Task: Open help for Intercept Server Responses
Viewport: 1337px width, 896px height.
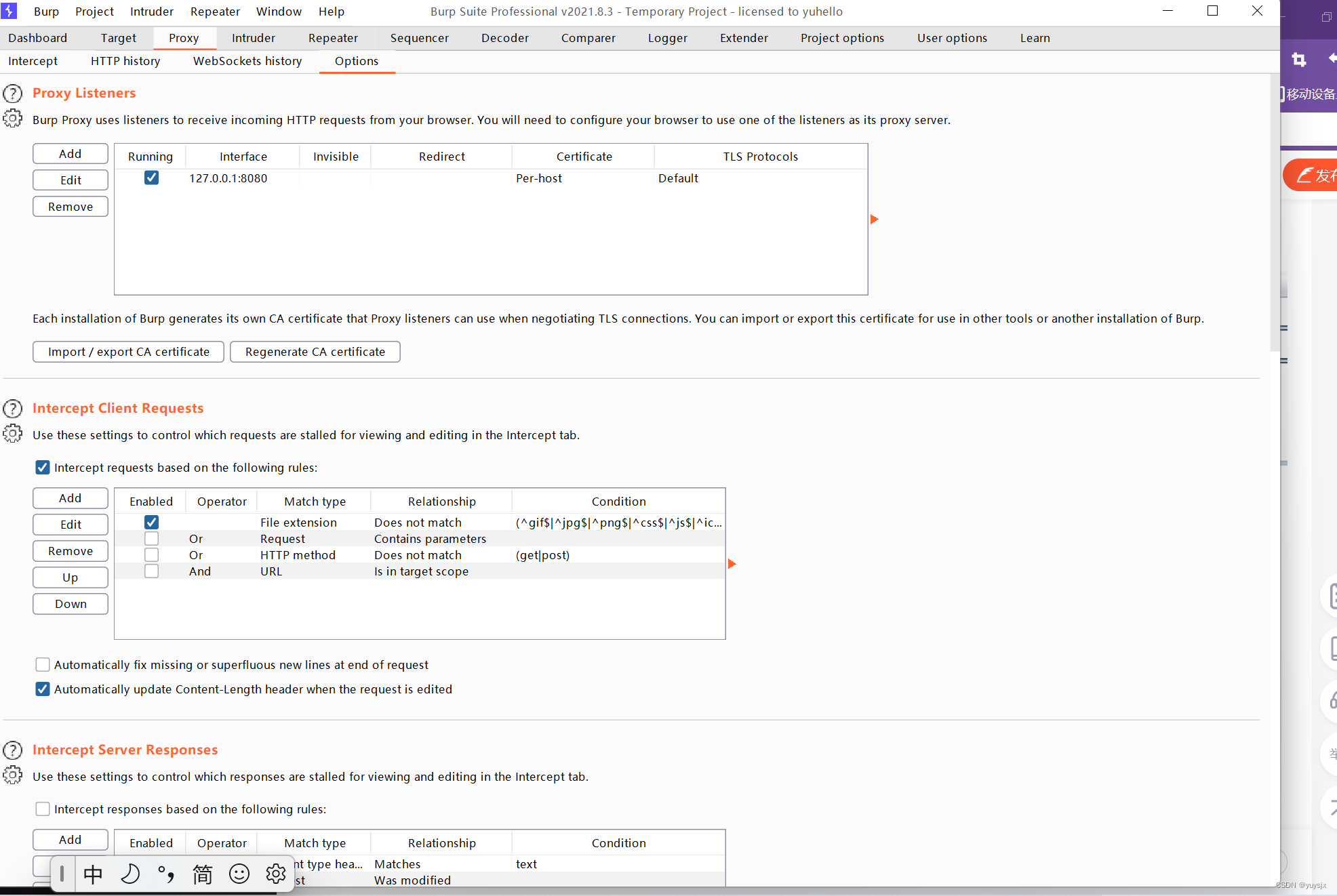Action: pos(12,750)
